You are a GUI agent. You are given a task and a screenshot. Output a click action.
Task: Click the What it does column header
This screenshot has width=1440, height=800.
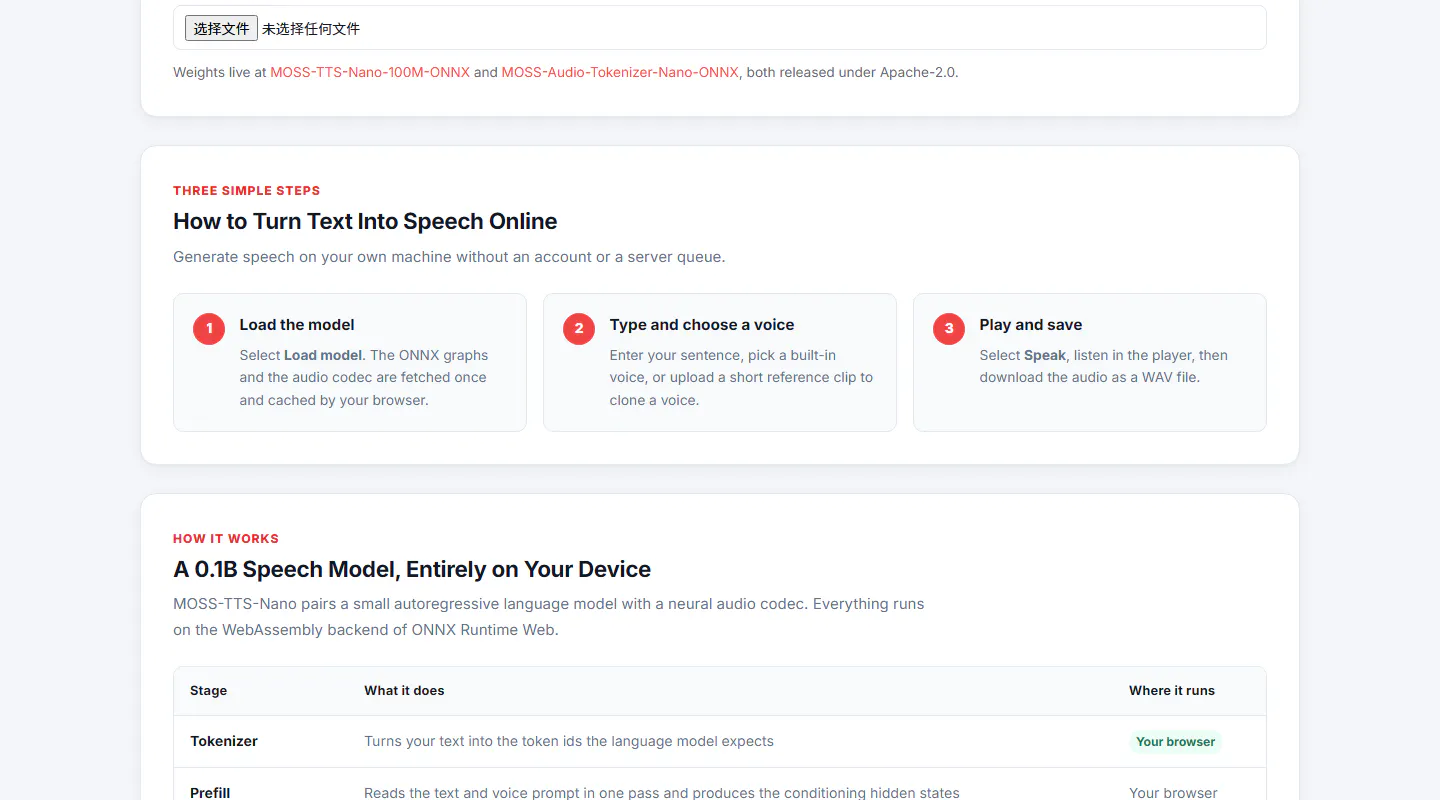tap(404, 691)
